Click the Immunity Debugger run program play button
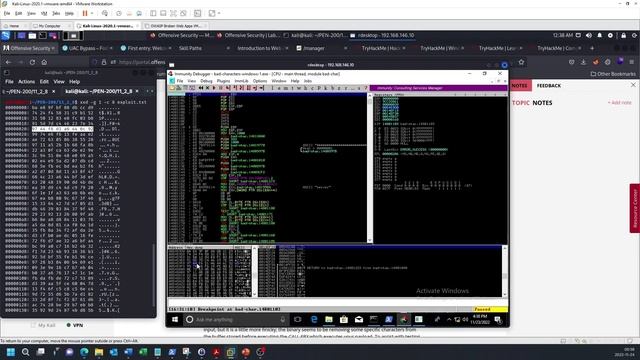The image size is (640, 360). pyautogui.click(x=214, y=88)
